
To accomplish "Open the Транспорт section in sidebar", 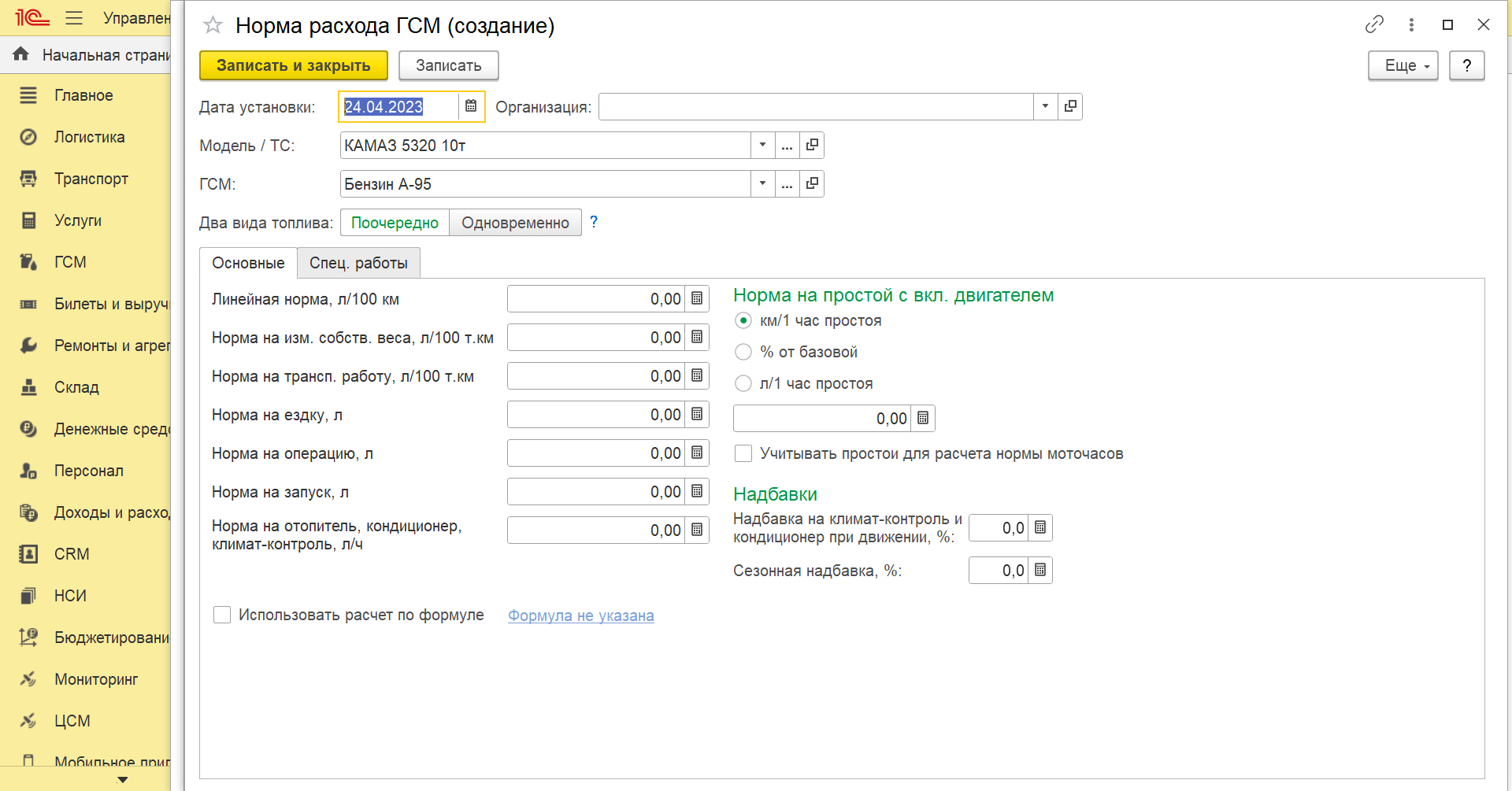I will [x=91, y=179].
